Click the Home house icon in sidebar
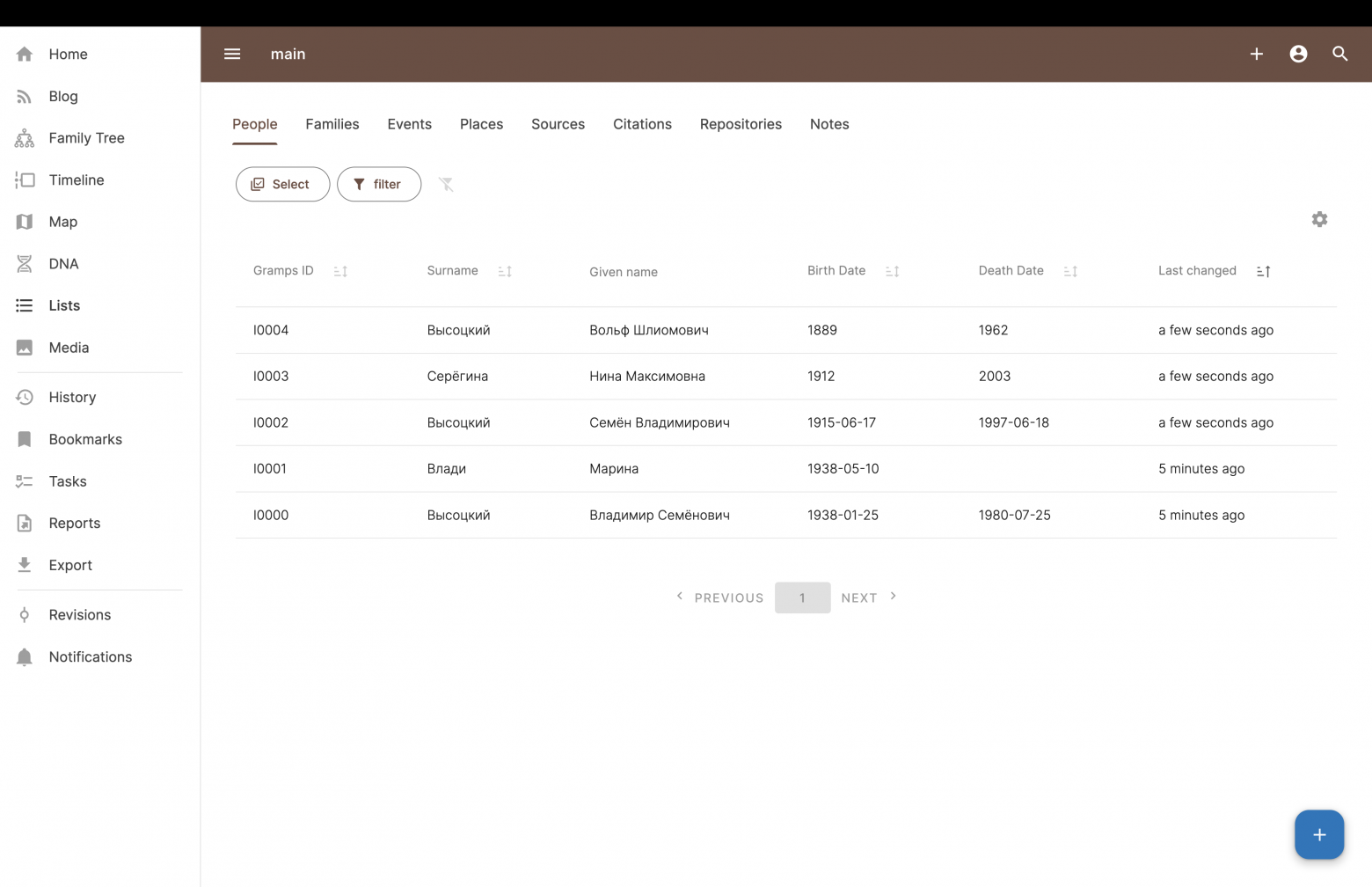This screenshot has height=887, width=1372. [25, 55]
